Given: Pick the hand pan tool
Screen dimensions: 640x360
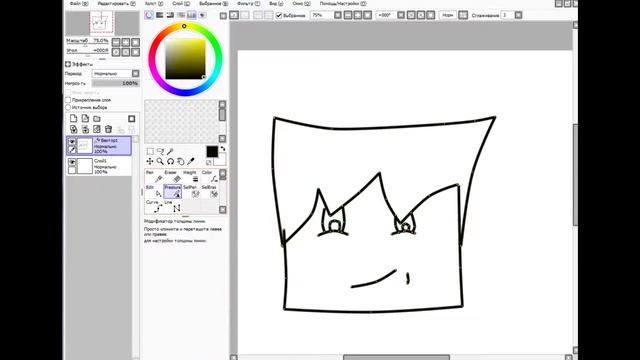Looking at the screenshot, I should pyautogui.click(x=180, y=162).
